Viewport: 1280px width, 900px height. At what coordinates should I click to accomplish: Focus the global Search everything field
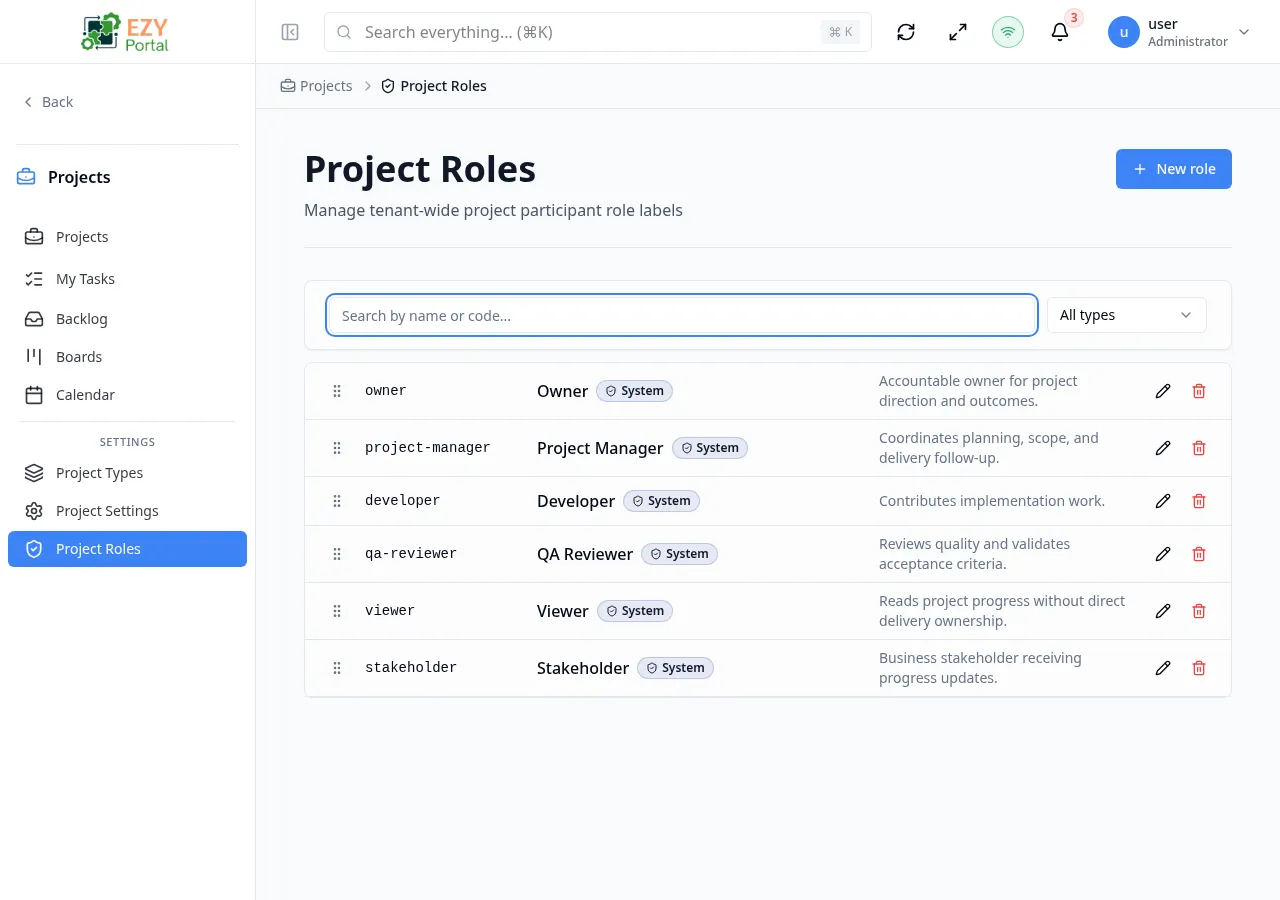[598, 32]
